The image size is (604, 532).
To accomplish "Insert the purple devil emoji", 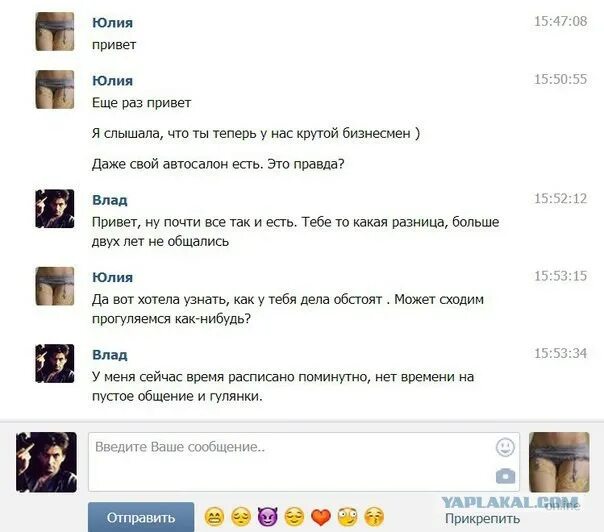I will [x=268, y=517].
